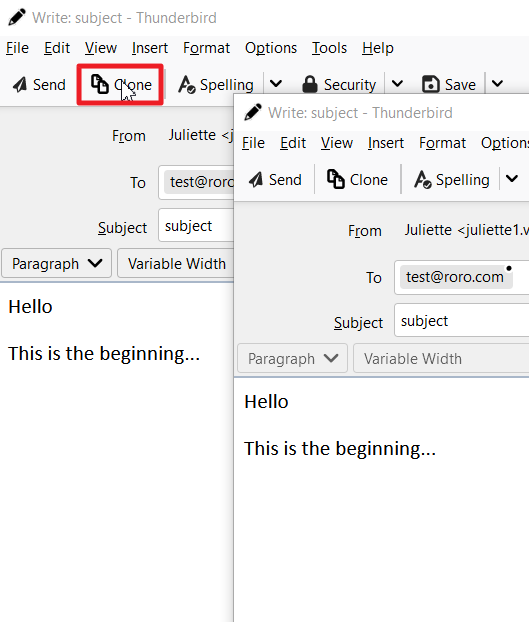Select the test@roro.com recipient pill in front window

(x=455, y=277)
